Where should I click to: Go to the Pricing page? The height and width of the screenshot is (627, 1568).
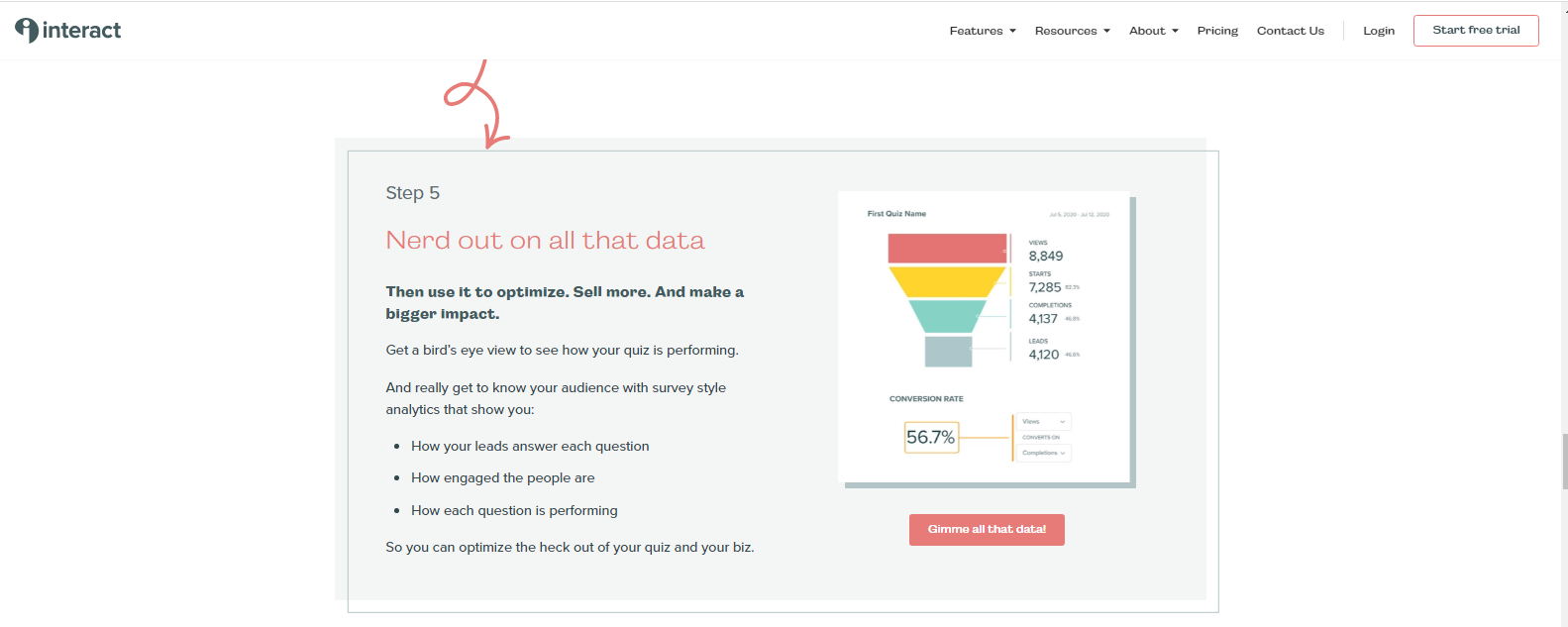click(1217, 31)
